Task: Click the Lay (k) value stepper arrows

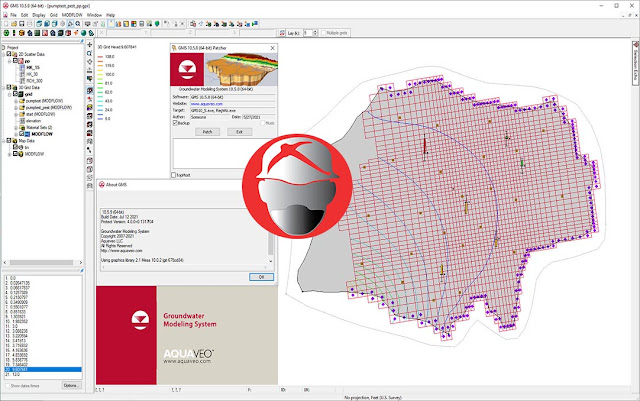Action: [x=315, y=33]
